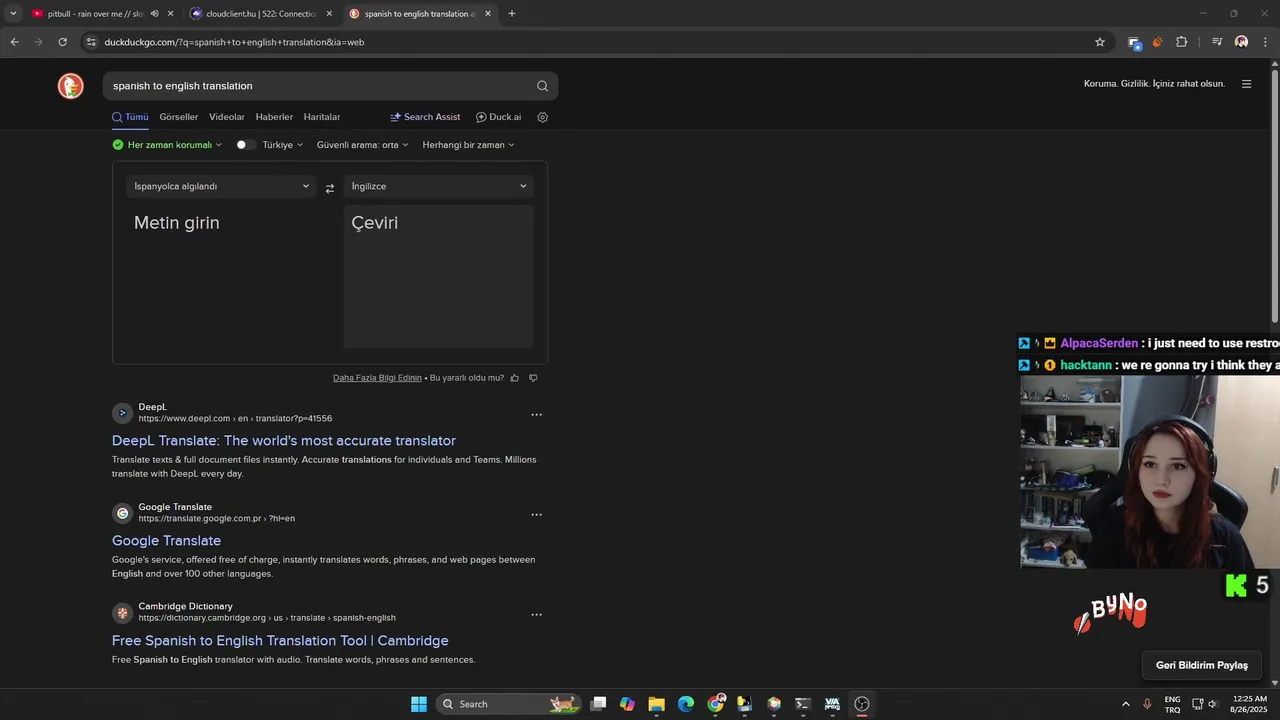Viewport: 1280px width, 720px height.
Task: Expand Herhangi bir zaman filter
Action: 468,145
